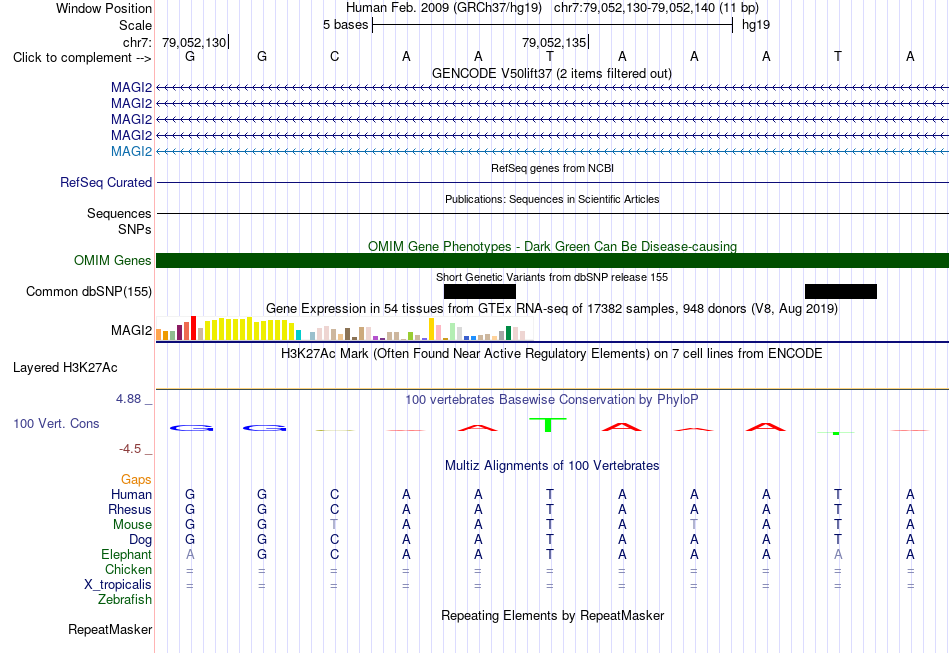Image resolution: width=950 pixels, height=653 pixels.
Task: Click the 'chr7:' label in base position row
Action: [138, 42]
